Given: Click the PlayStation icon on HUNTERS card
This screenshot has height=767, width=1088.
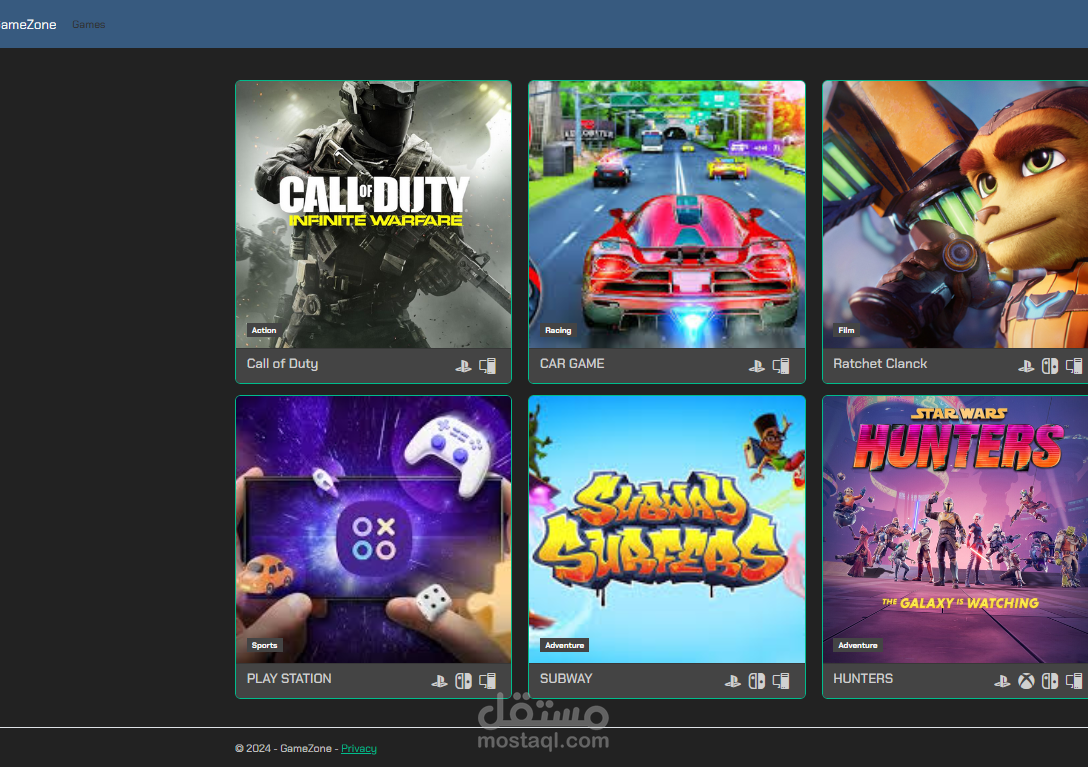Looking at the screenshot, I should 1002,681.
